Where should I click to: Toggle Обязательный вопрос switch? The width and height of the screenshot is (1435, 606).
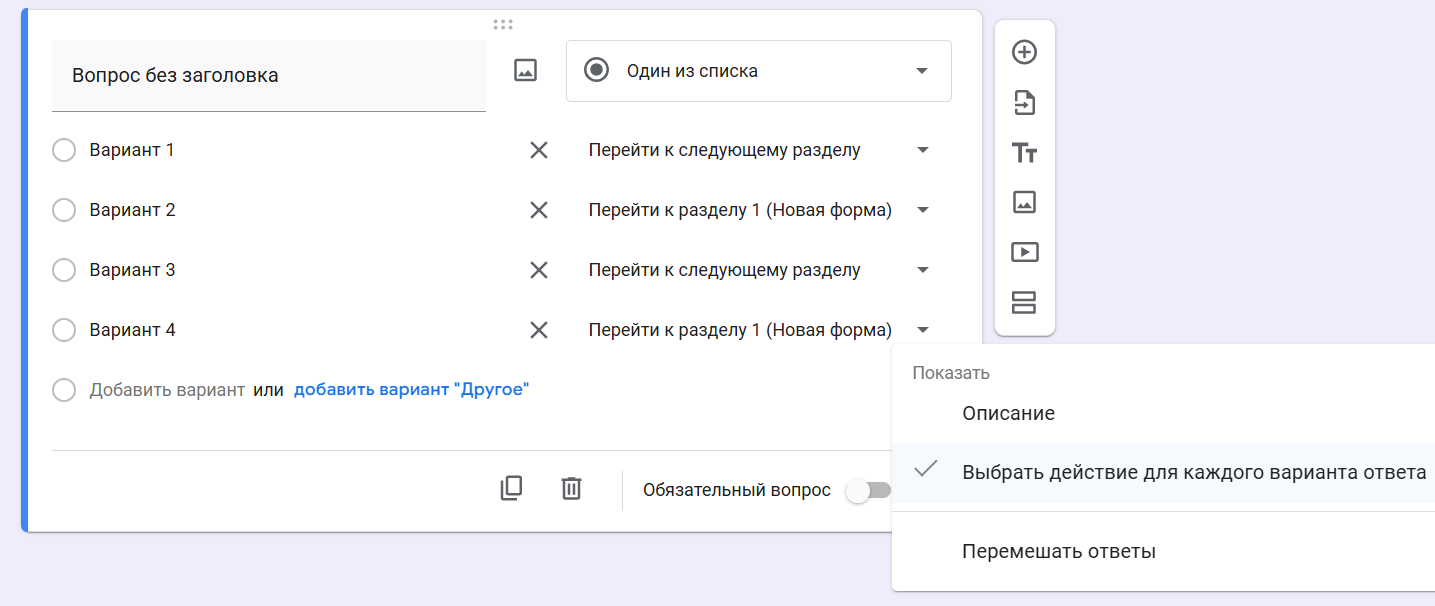(867, 491)
